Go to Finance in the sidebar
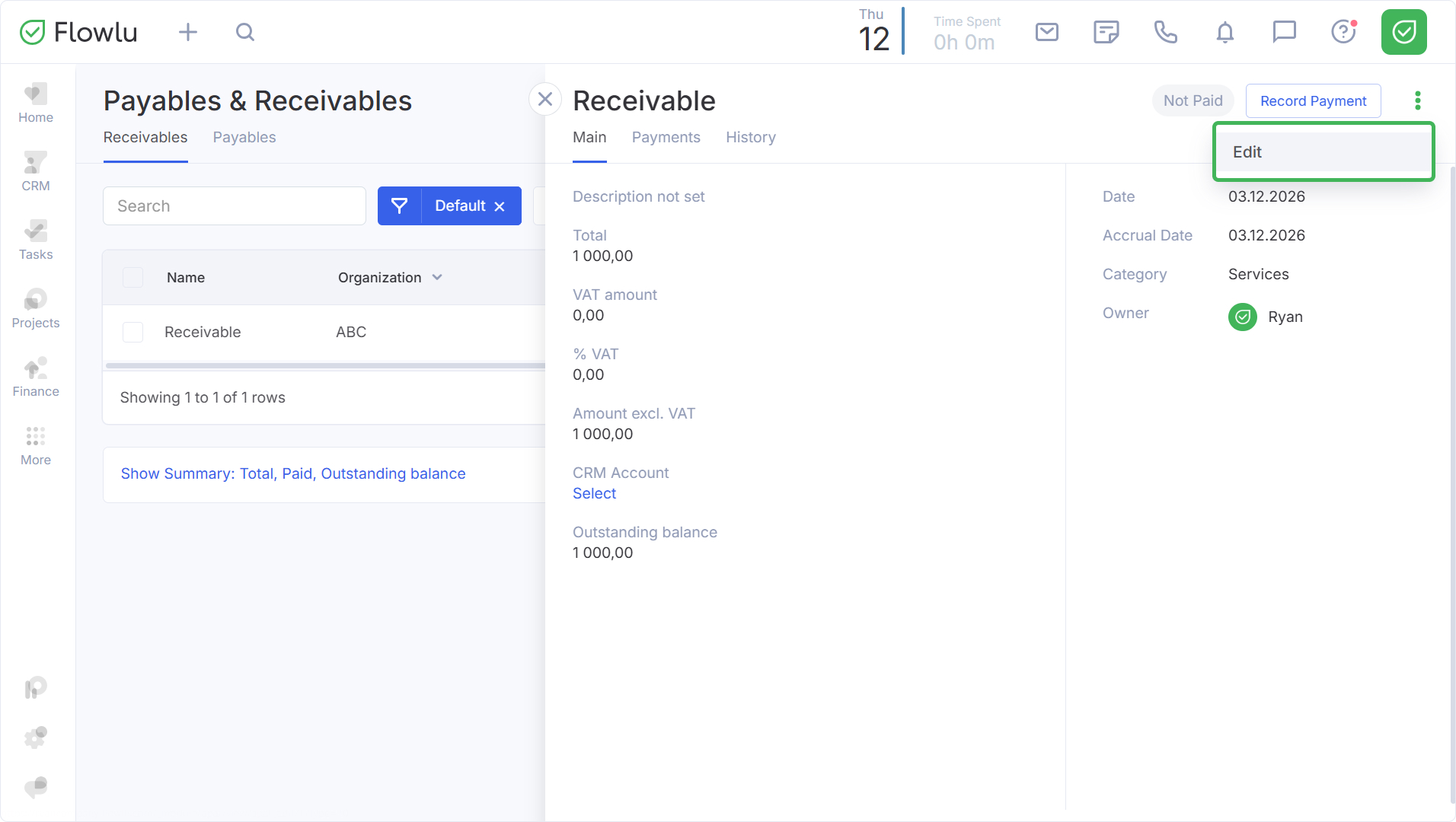This screenshot has width=1456, height=822. pyautogui.click(x=36, y=378)
